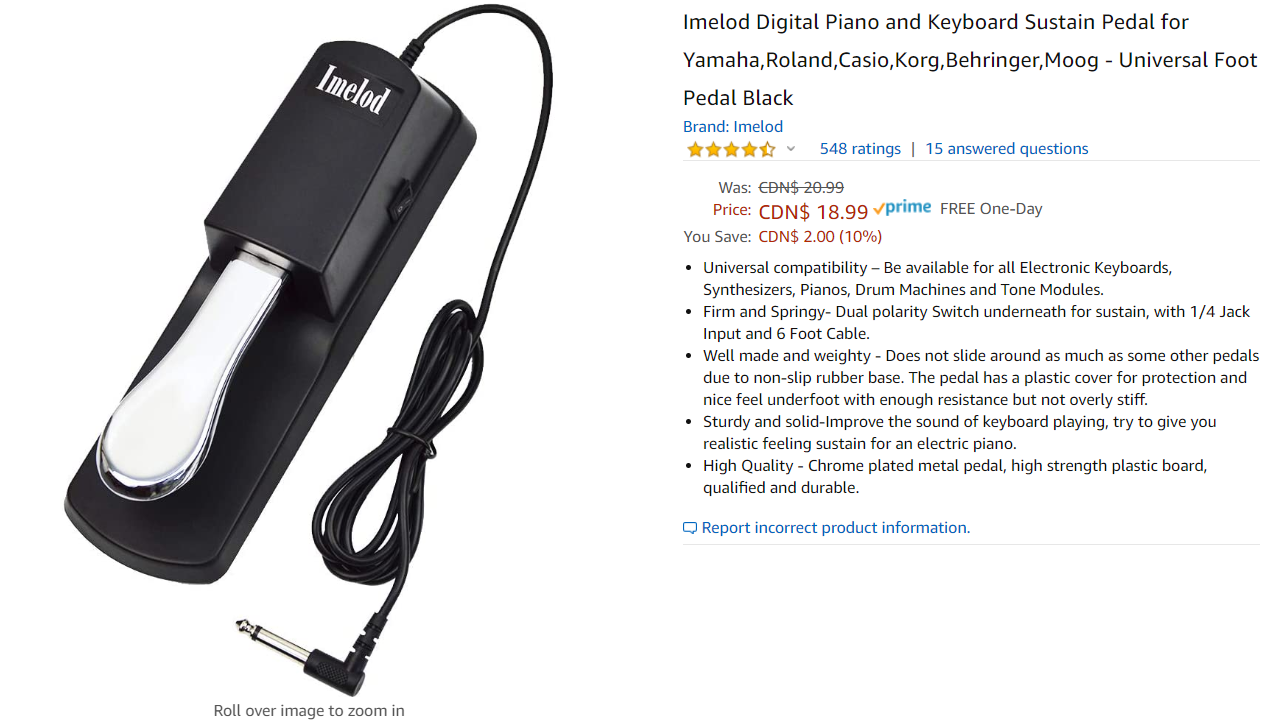Click the Imelod logo on the pedal

coord(353,90)
